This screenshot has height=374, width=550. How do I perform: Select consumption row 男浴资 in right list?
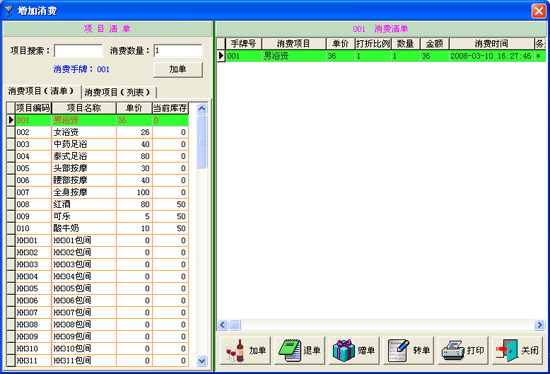coord(381,56)
